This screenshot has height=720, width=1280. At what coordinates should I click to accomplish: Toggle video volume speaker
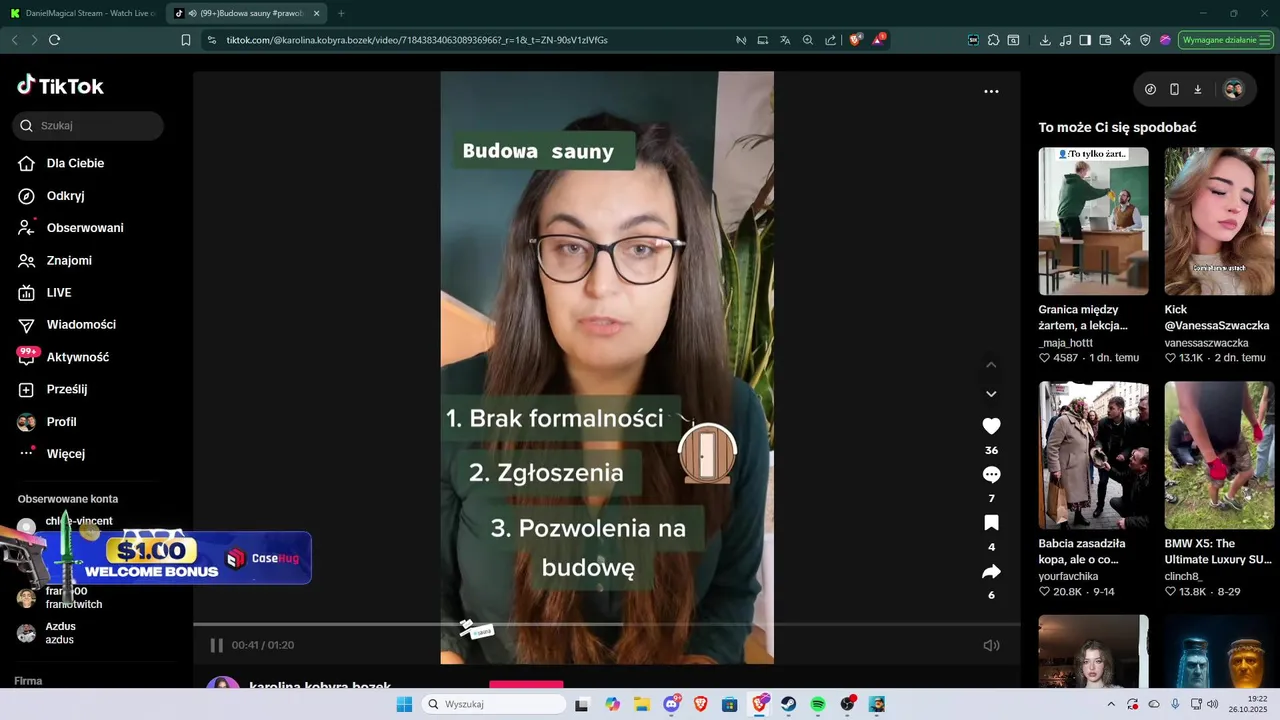click(x=991, y=645)
